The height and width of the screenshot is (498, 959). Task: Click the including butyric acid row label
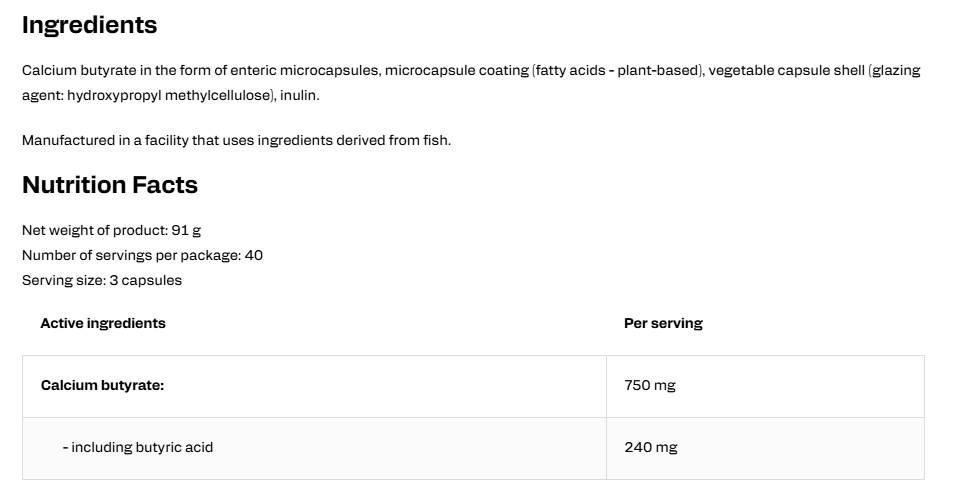(138, 447)
